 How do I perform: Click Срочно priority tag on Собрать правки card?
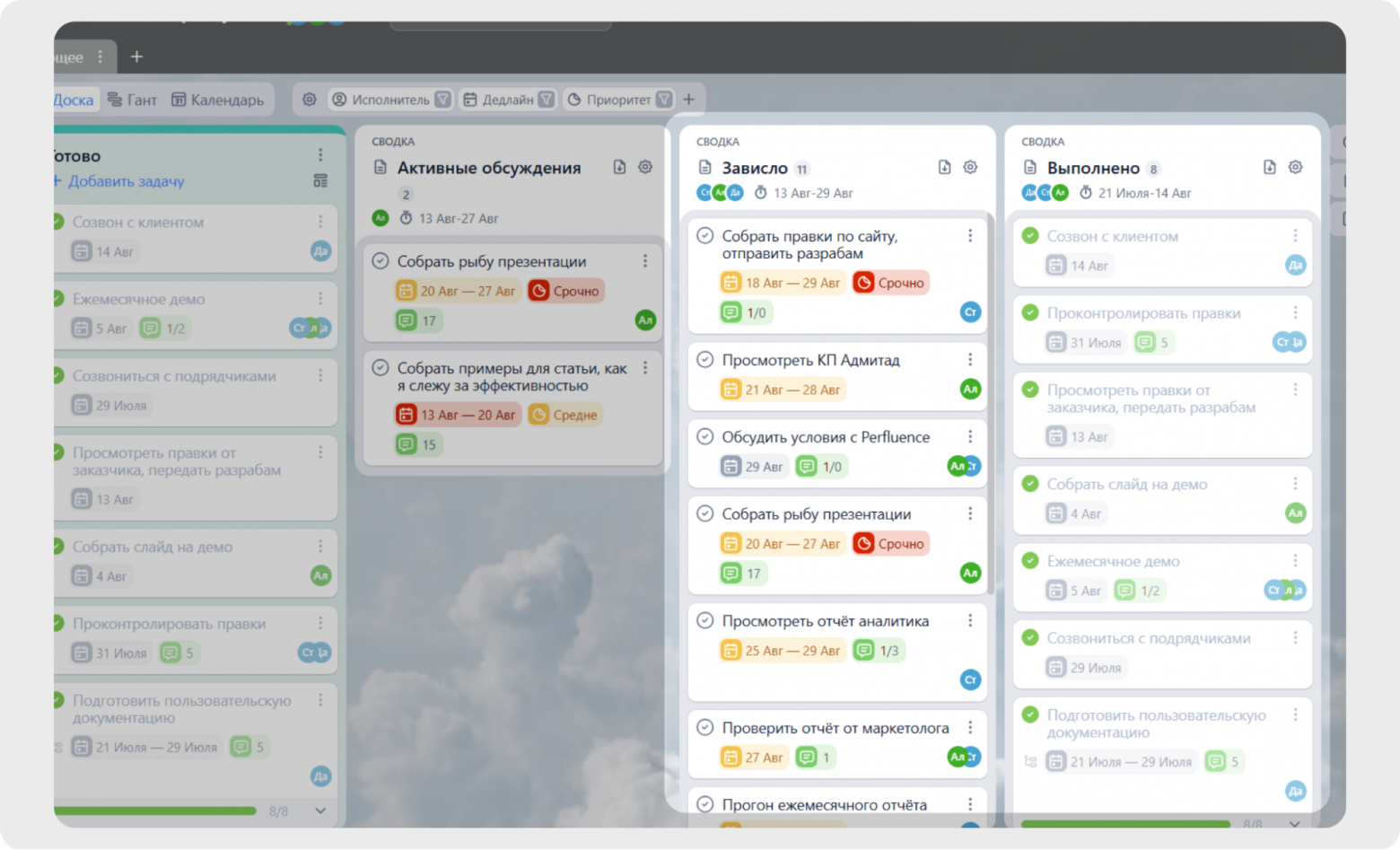tap(890, 283)
